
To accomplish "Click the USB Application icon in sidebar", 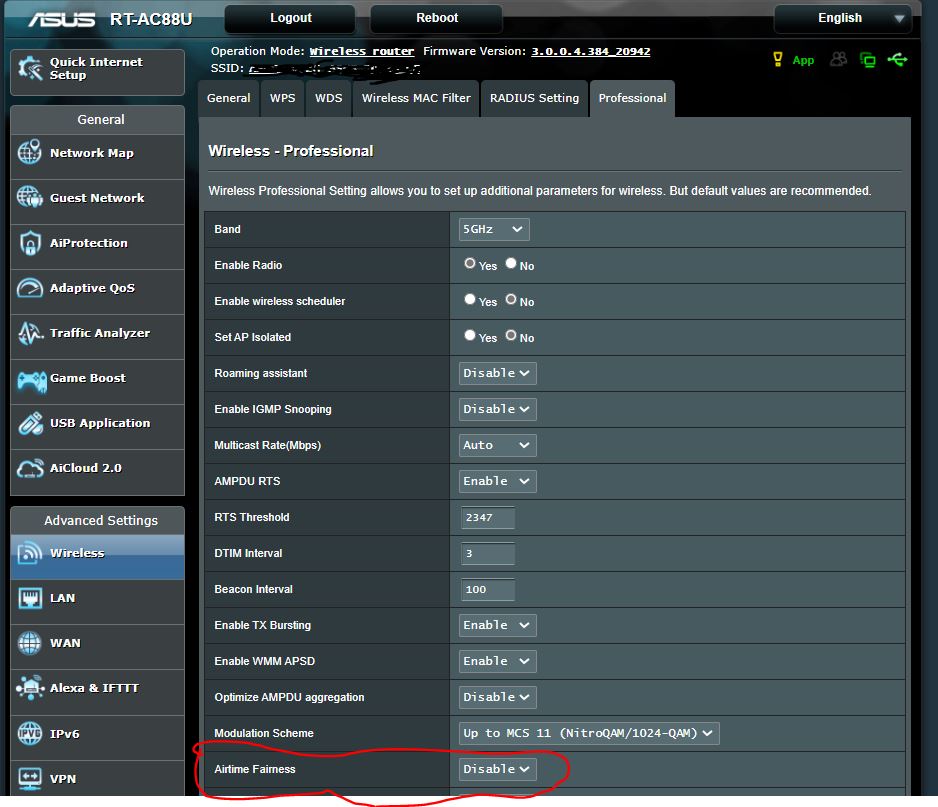I will point(30,423).
